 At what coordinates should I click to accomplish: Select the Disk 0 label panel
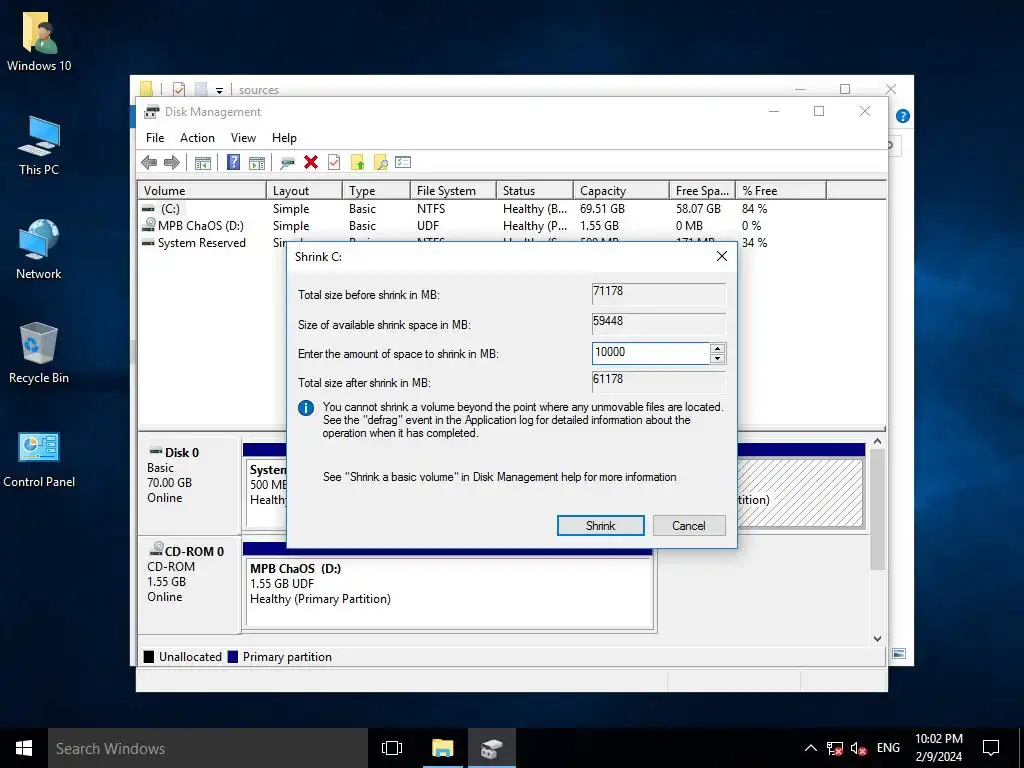point(189,484)
